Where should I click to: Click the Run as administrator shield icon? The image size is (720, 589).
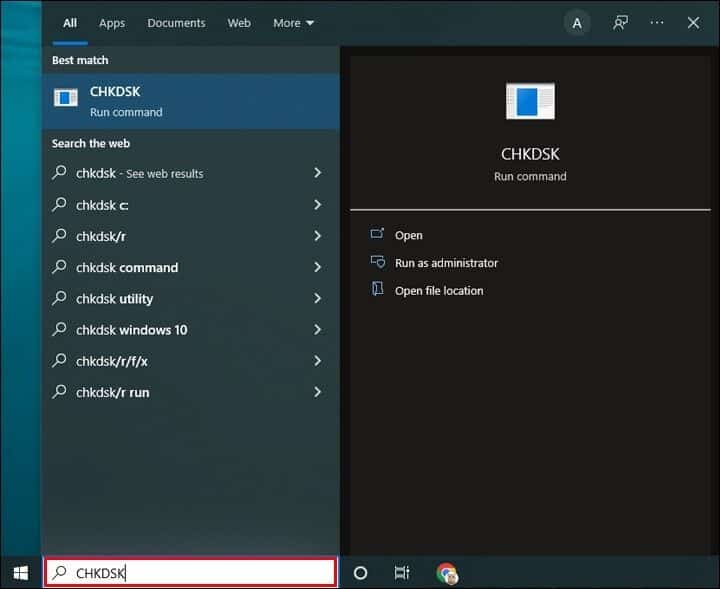pyautogui.click(x=378, y=262)
